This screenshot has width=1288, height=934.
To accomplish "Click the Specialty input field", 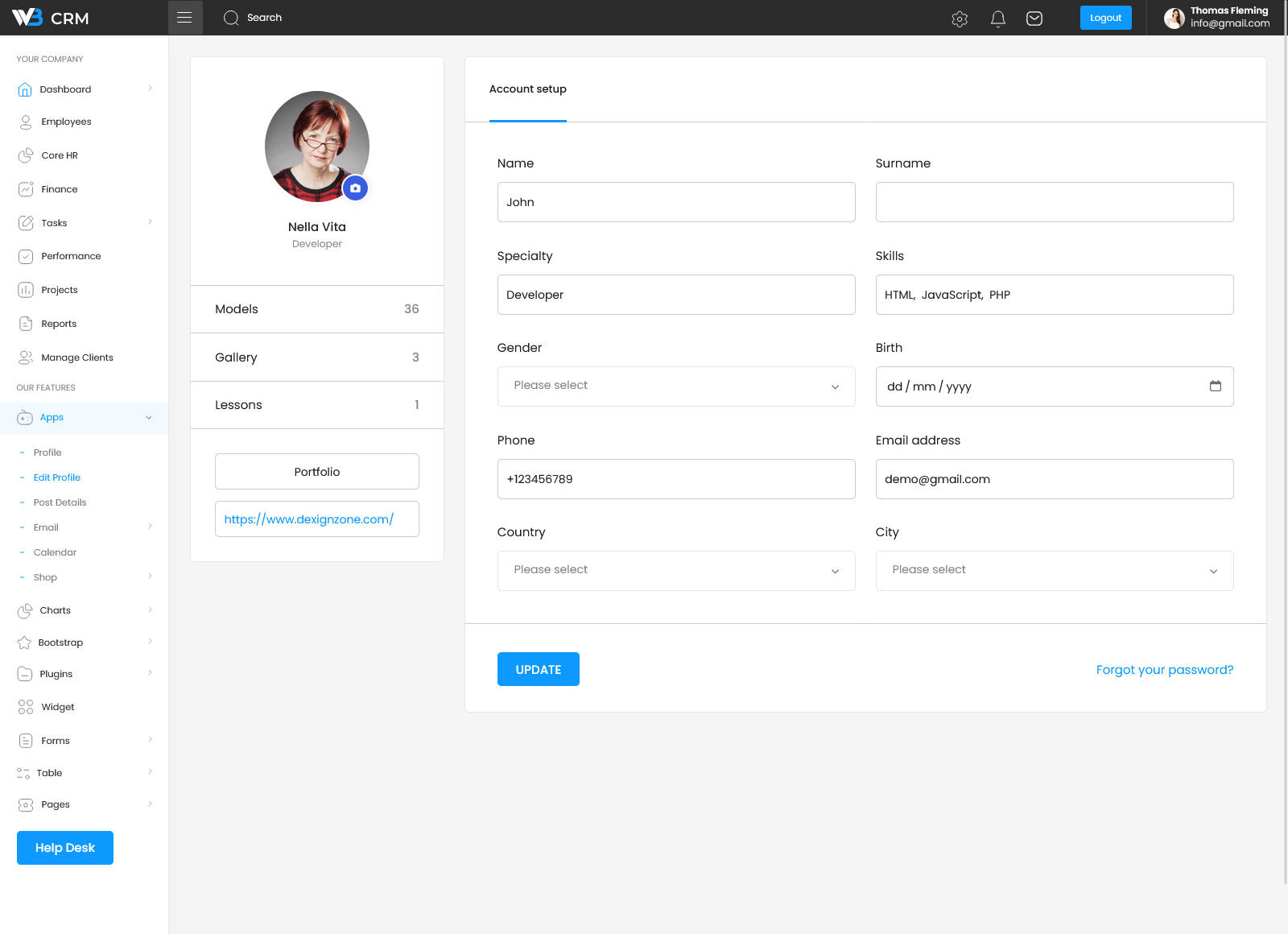I will point(676,295).
